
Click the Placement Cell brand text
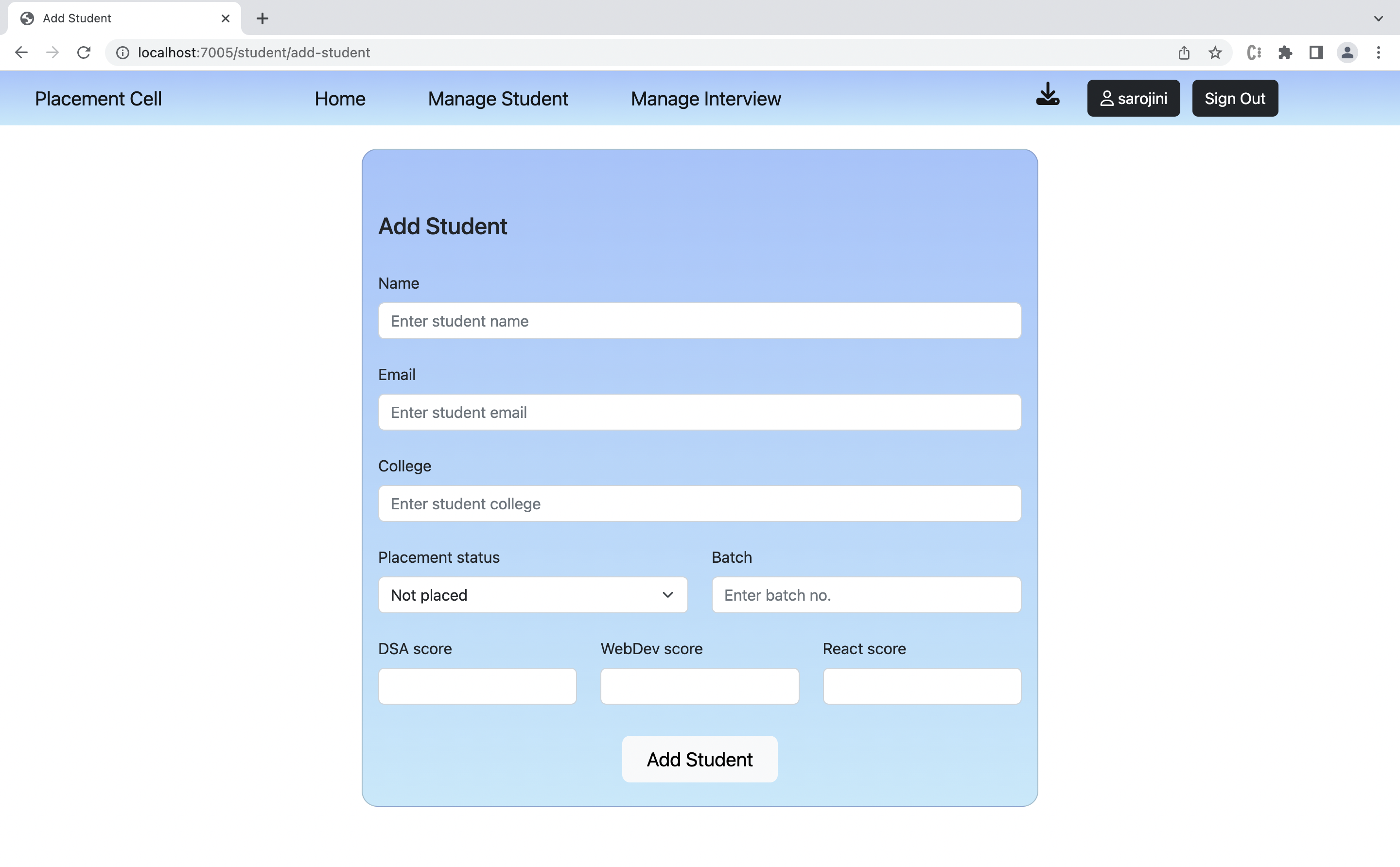coord(98,98)
